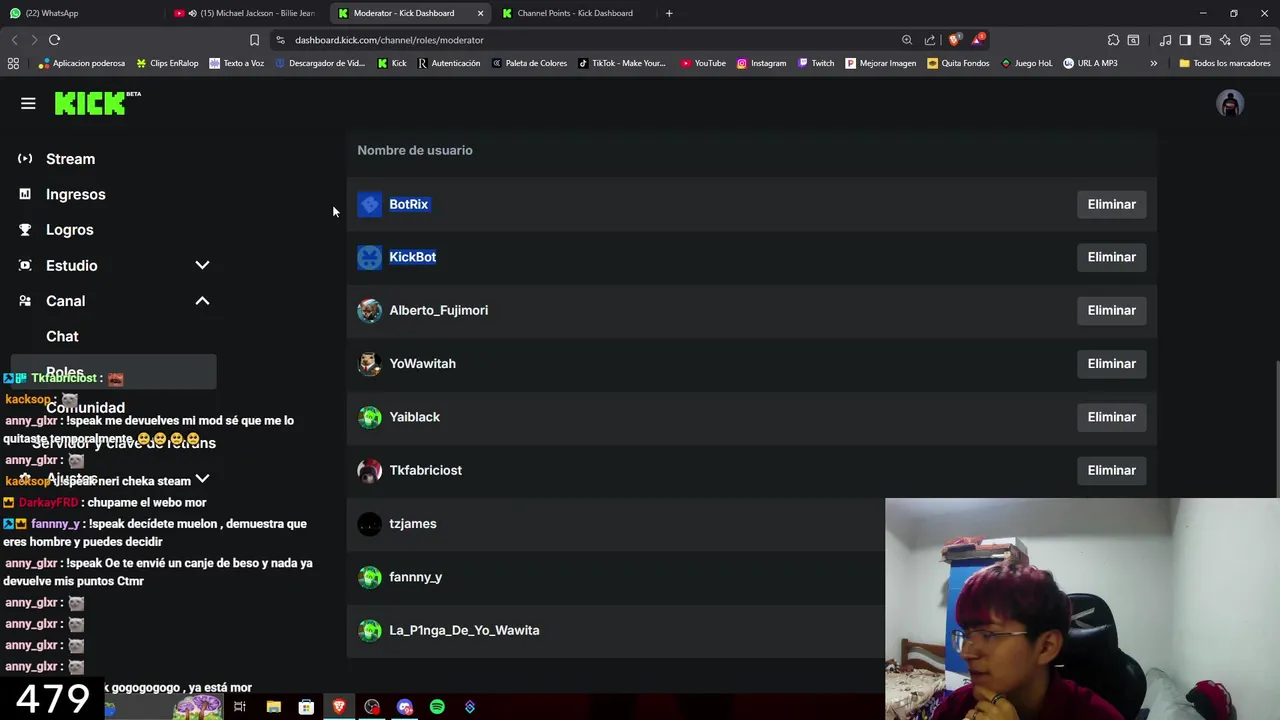This screenshot has height=720, width=1280.
Task: Close the Moderator Kick Dashboard tab
Action: (480, 13)
